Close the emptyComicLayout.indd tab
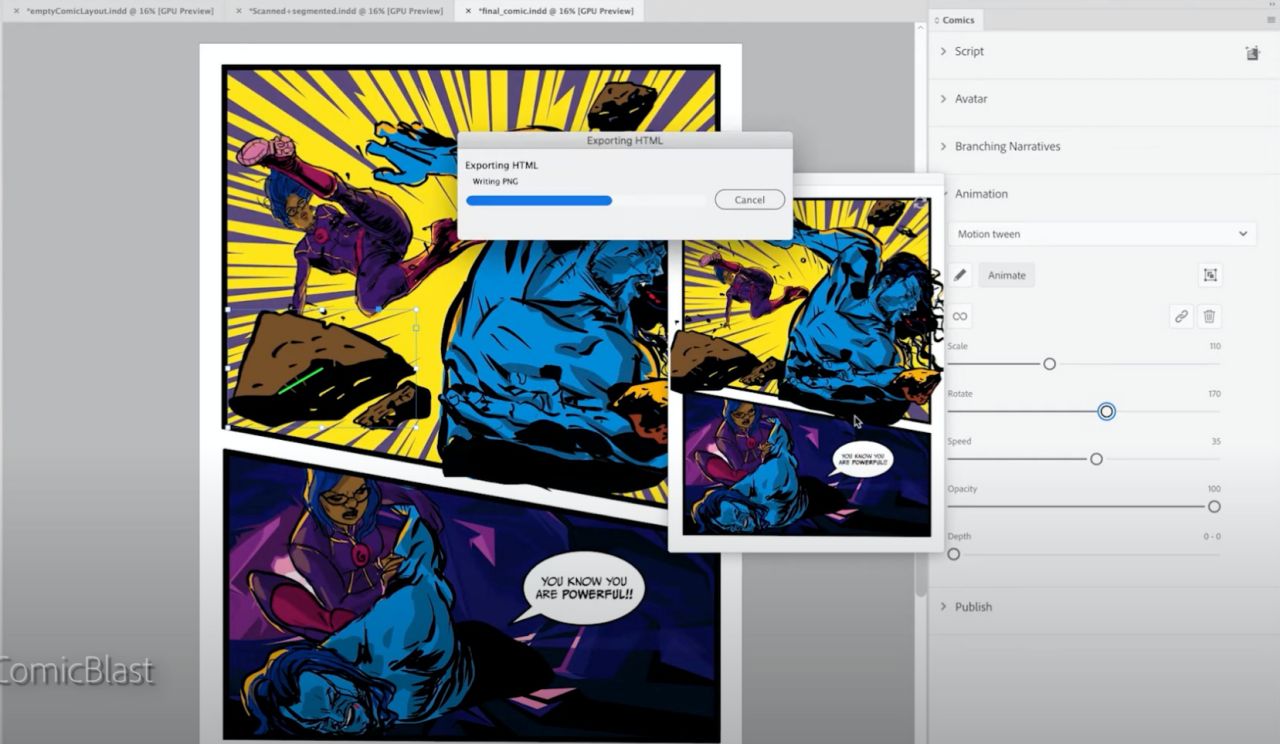The width and height of the screenshot is (1280, 744). pos(16,11)
